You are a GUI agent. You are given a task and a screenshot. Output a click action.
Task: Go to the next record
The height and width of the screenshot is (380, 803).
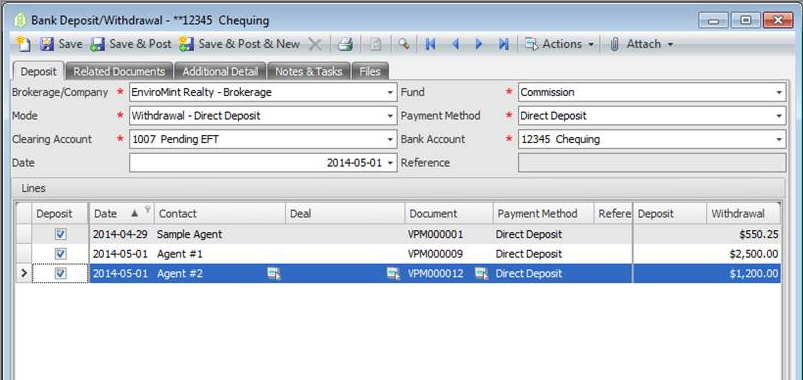(479, 45)
